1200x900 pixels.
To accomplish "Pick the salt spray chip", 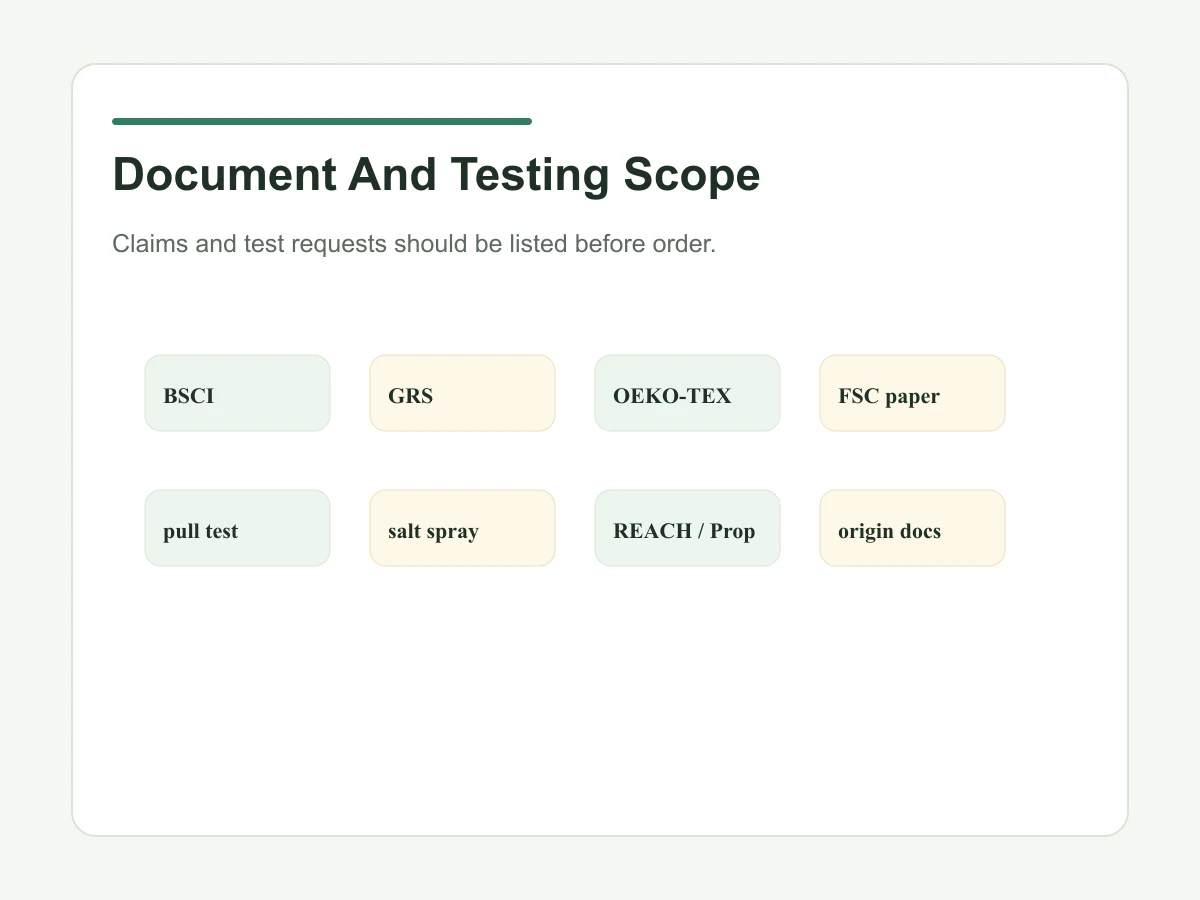I will point(462,528).
